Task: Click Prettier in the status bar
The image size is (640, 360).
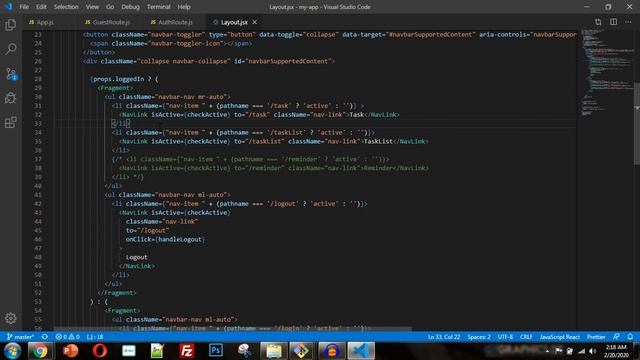Action: coord(596,337)
